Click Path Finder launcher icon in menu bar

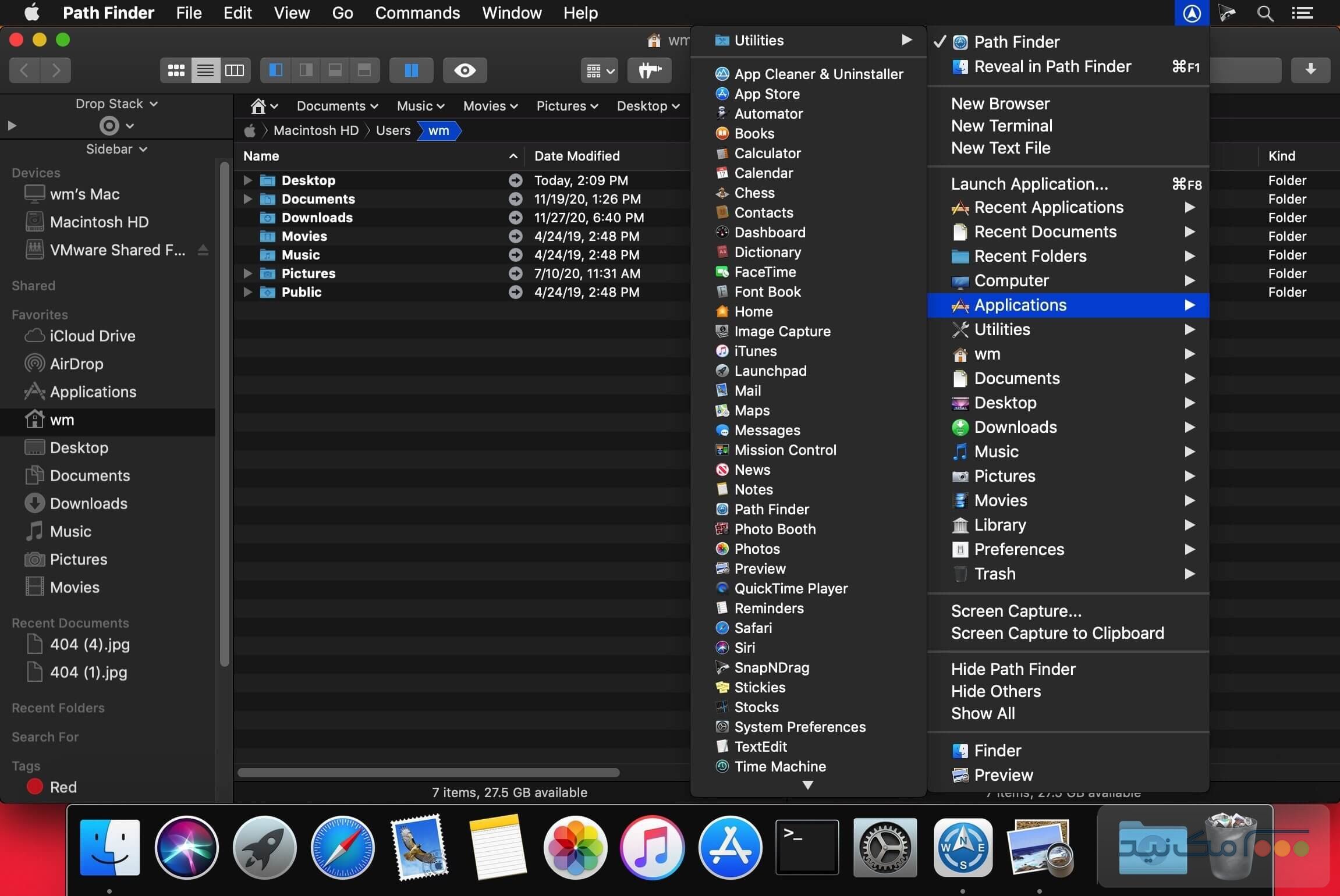pos(1191,13)
